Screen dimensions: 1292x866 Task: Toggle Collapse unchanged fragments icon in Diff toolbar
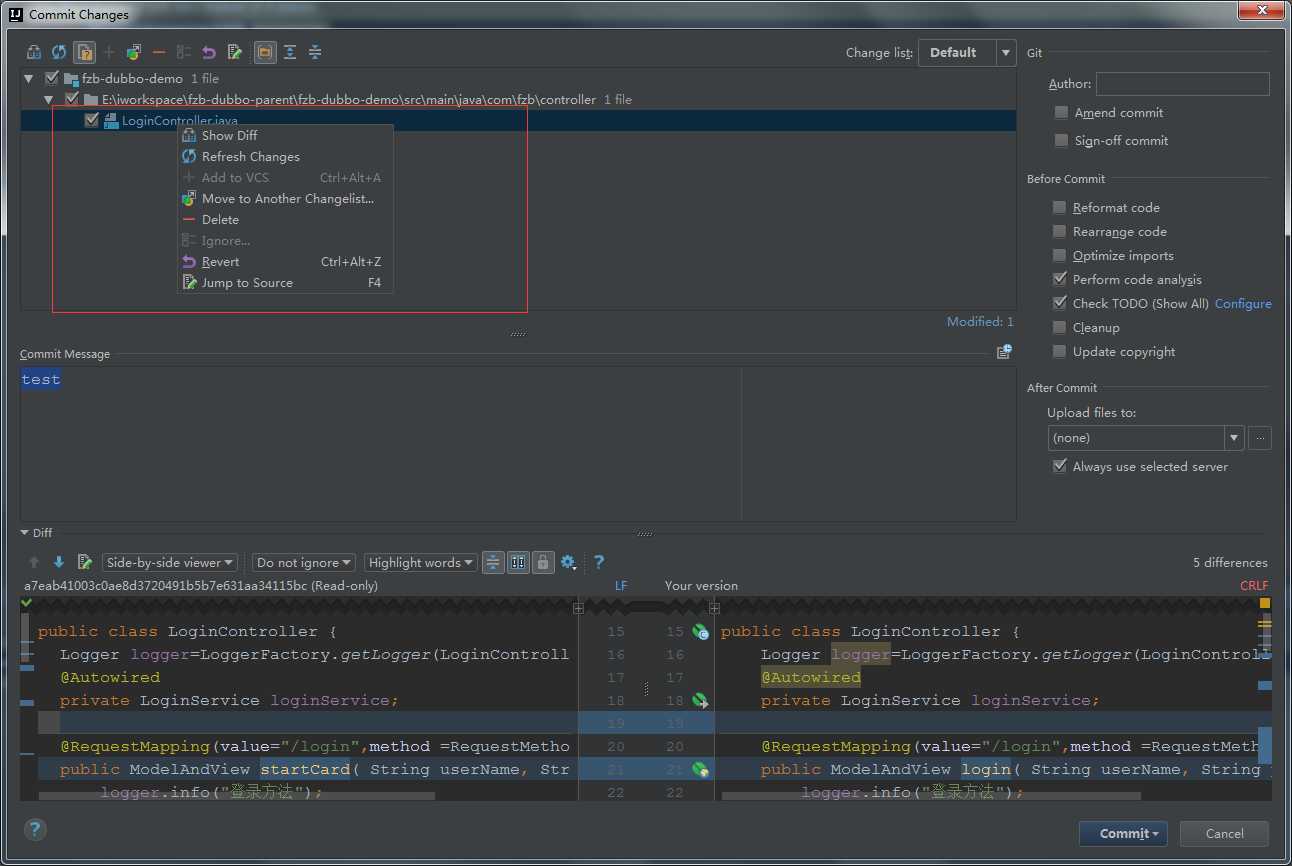(493, 562)
